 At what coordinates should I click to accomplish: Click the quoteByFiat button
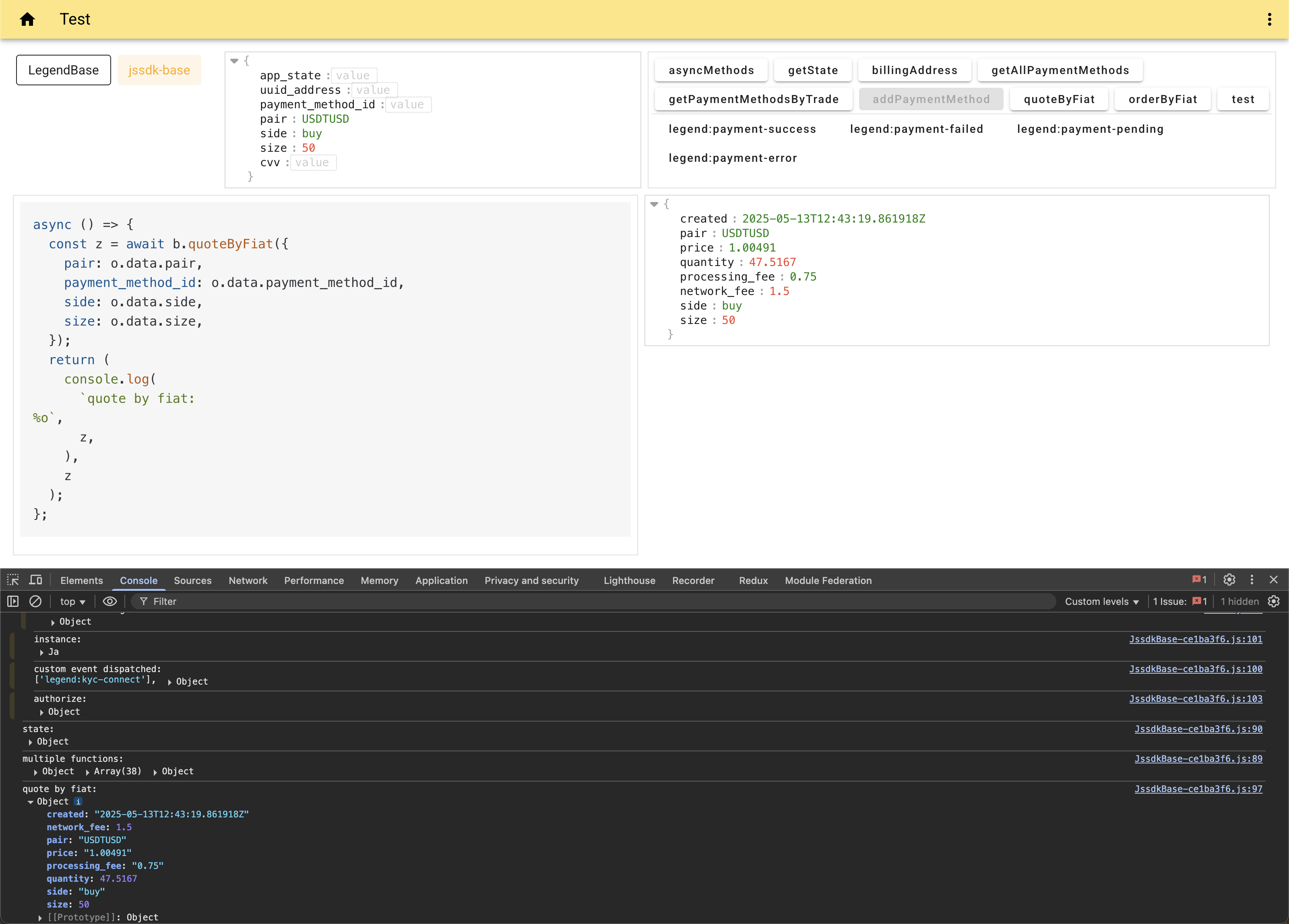coord(1059,99)
